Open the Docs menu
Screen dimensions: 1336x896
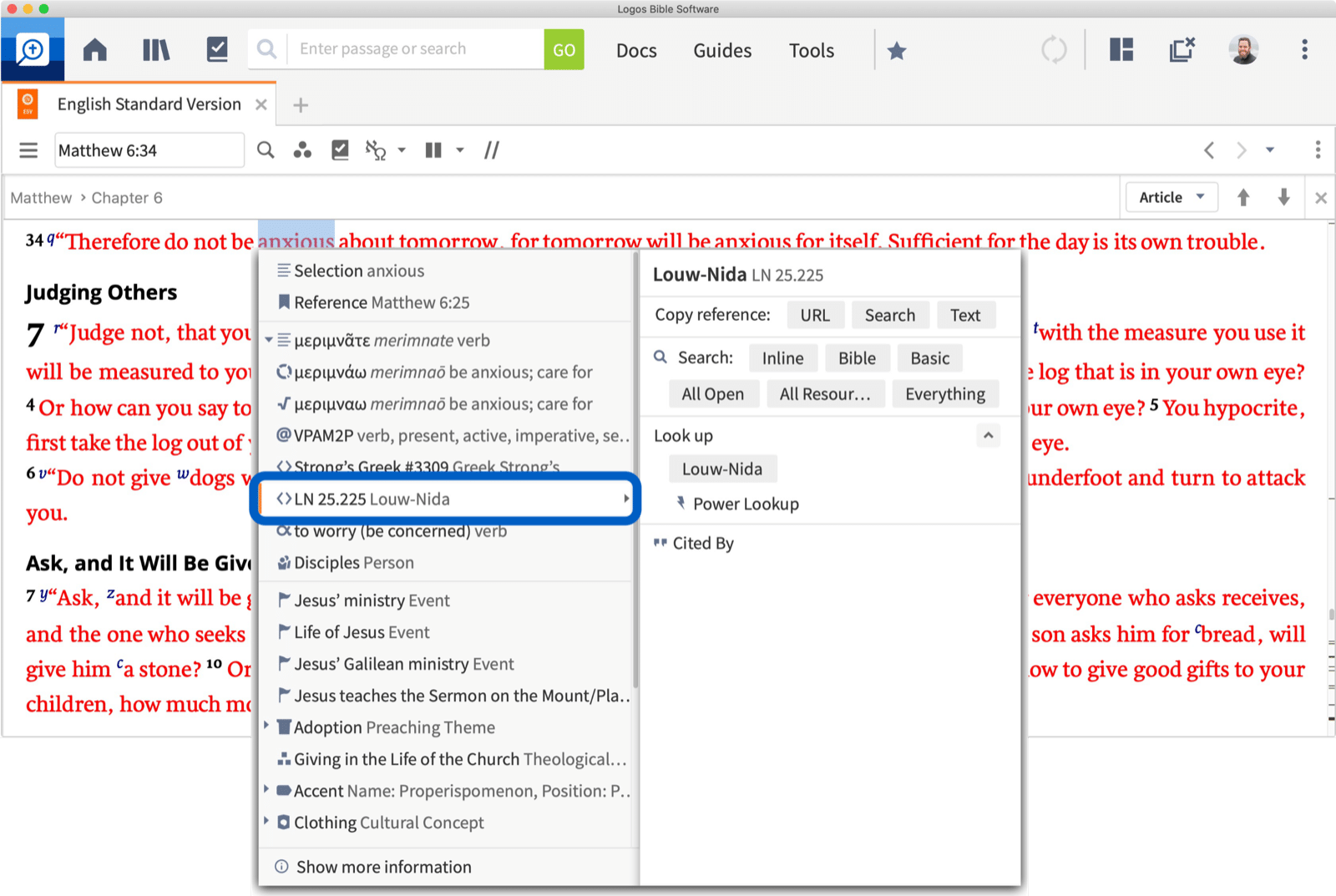pos(636,50)
